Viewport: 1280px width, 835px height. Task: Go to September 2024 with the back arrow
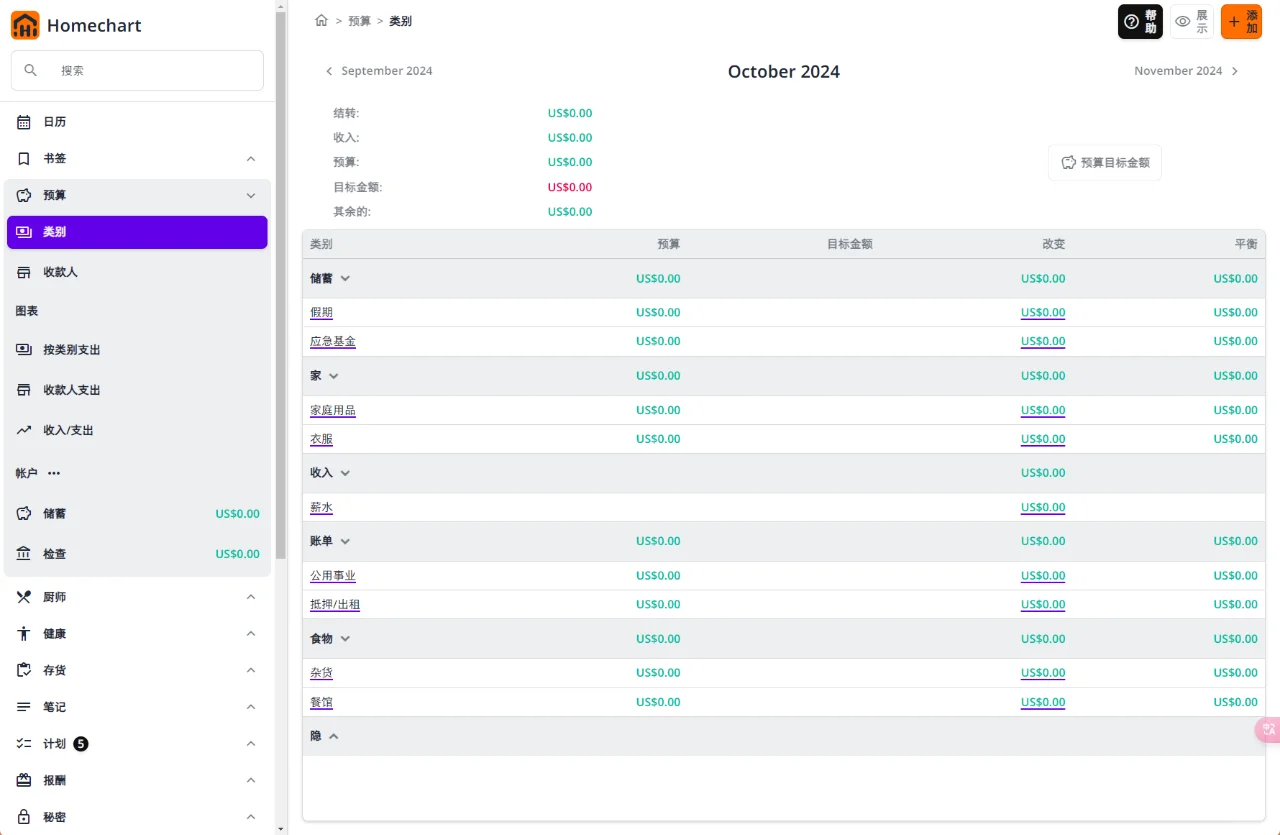(x=329, y=71)
